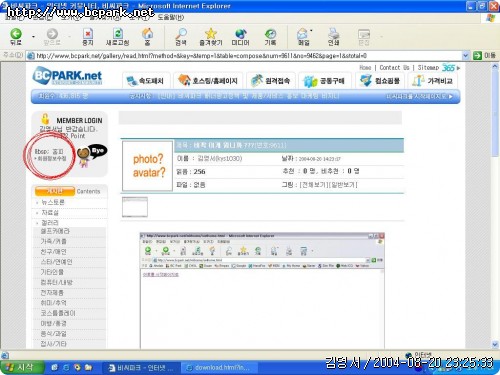The image size is (500, 375).
Task: Click the BCPARK.net logo
Action: (67, 76)
